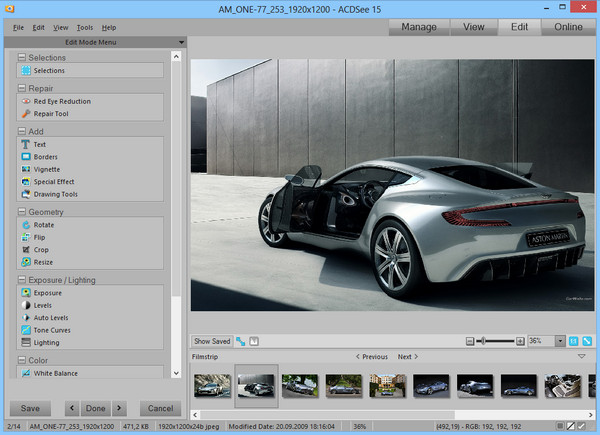This screenshot has height=435, width=600.
Task: Open the Selections tool
Action: (x=49, y=71)
